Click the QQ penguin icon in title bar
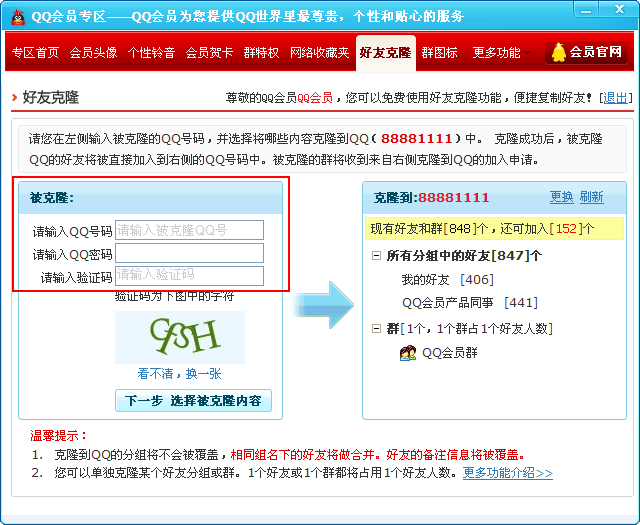The height and width of the screenshot is (525, 640). tap(17, 16)
